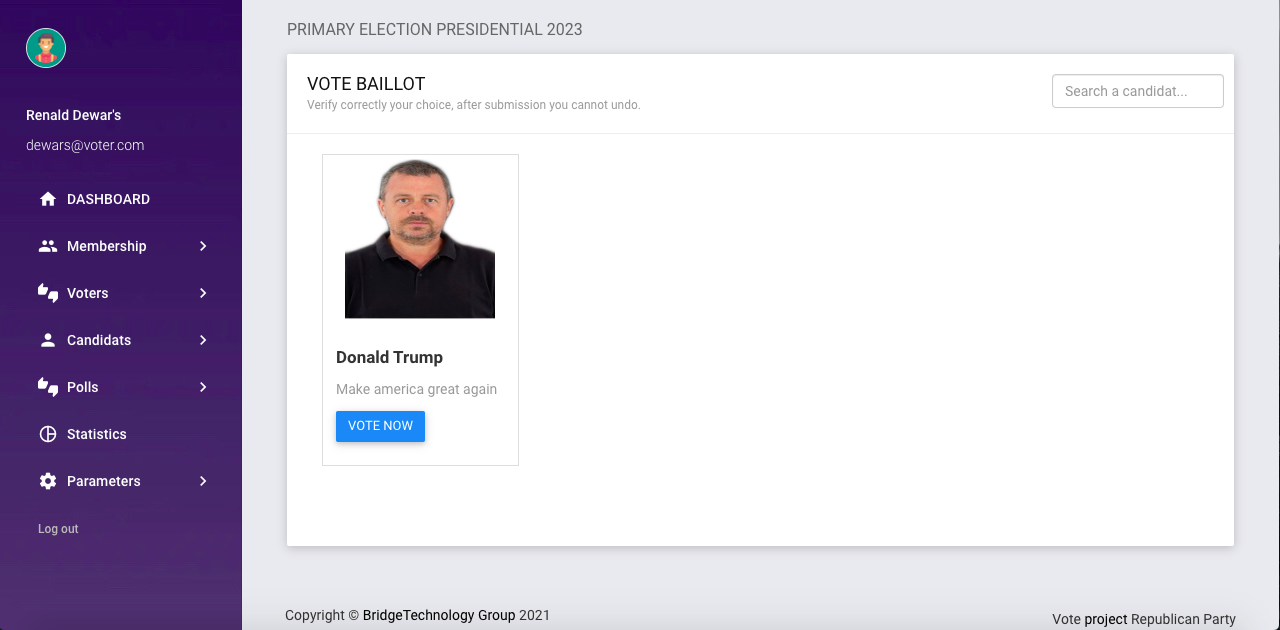Expand the Candidates submenu chevron
Viewport: 1280px width, 630px height.
click(203, 339)
